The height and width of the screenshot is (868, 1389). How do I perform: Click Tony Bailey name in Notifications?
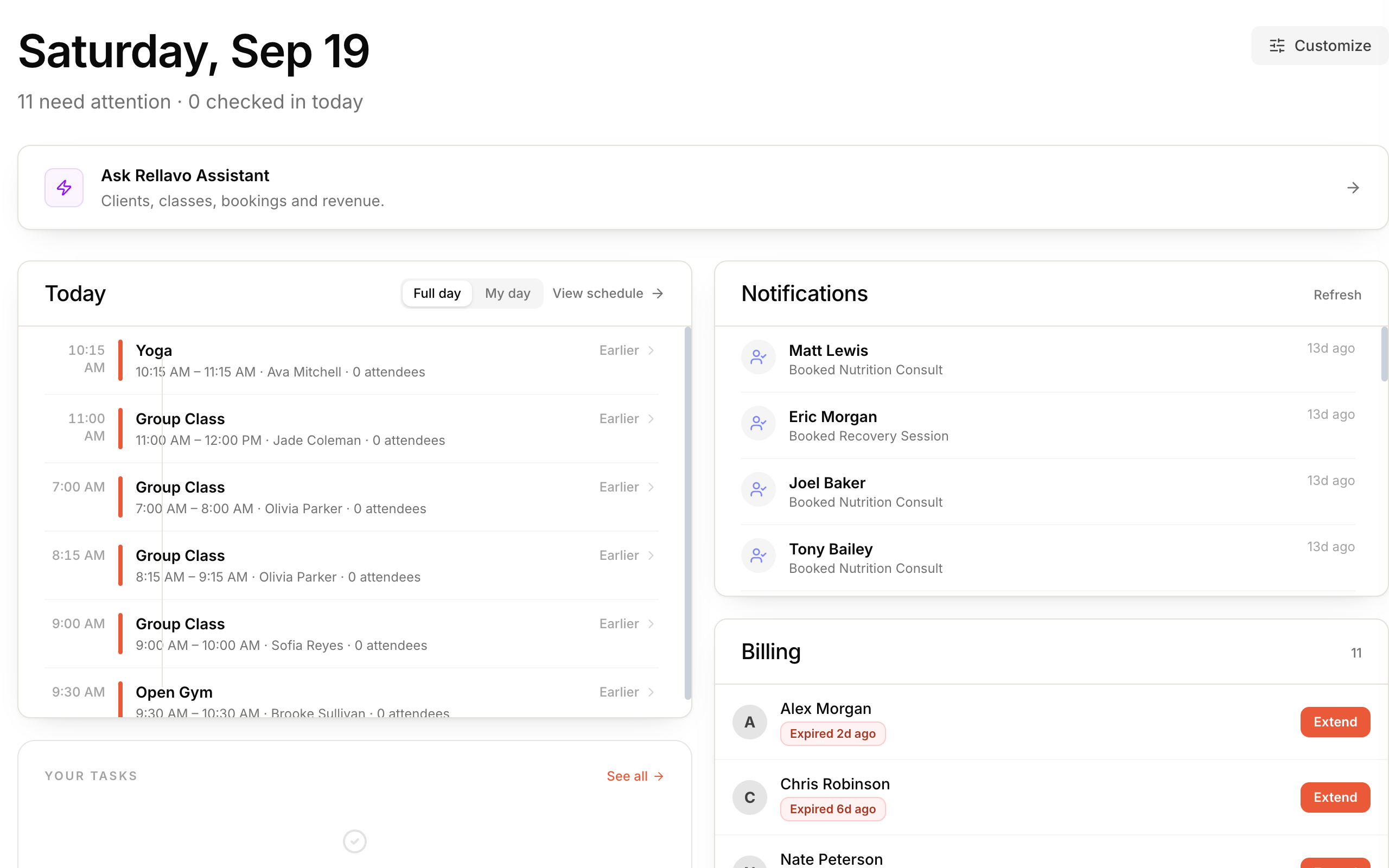[x=831, y=549]
